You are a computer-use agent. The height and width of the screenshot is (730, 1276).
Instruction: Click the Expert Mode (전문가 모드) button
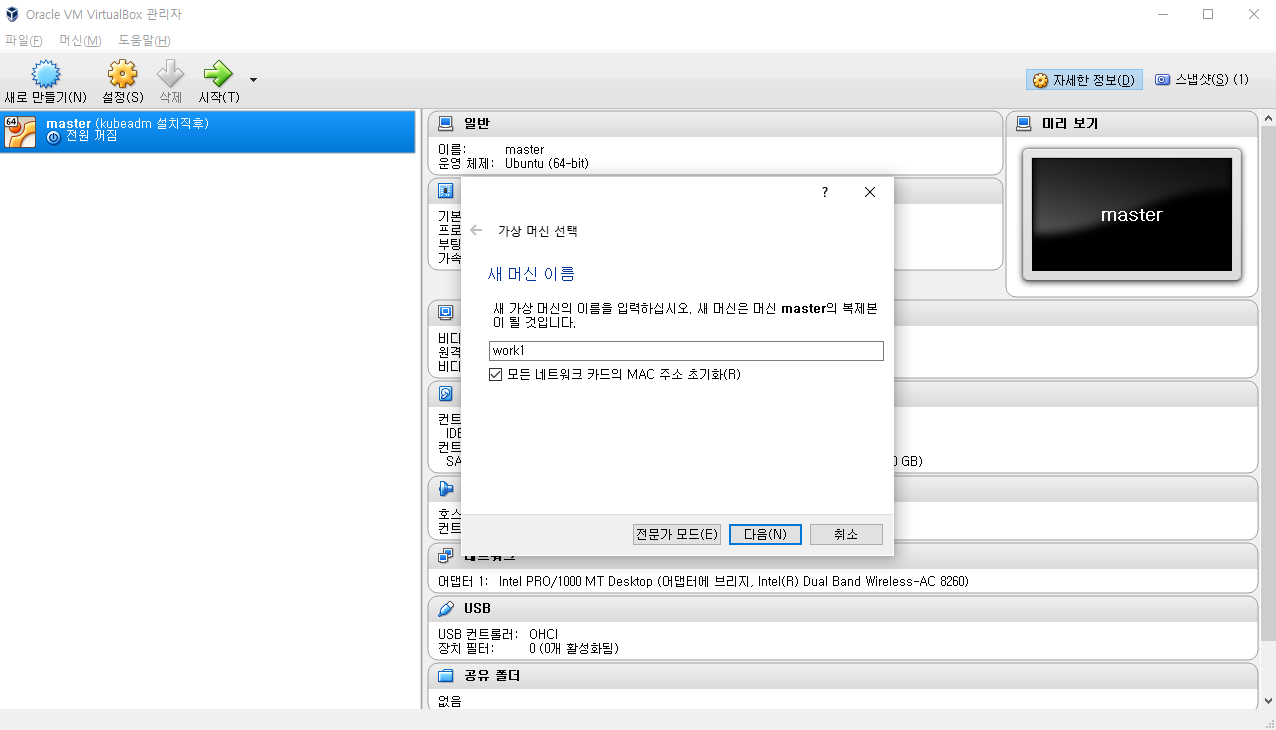tap(677, 534)
